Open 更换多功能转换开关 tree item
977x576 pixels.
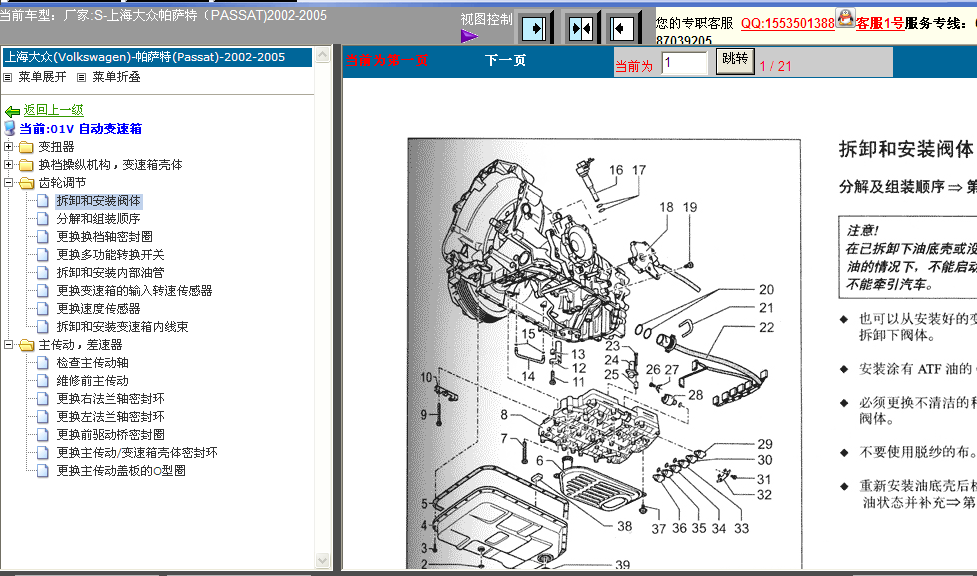point(110,255)
